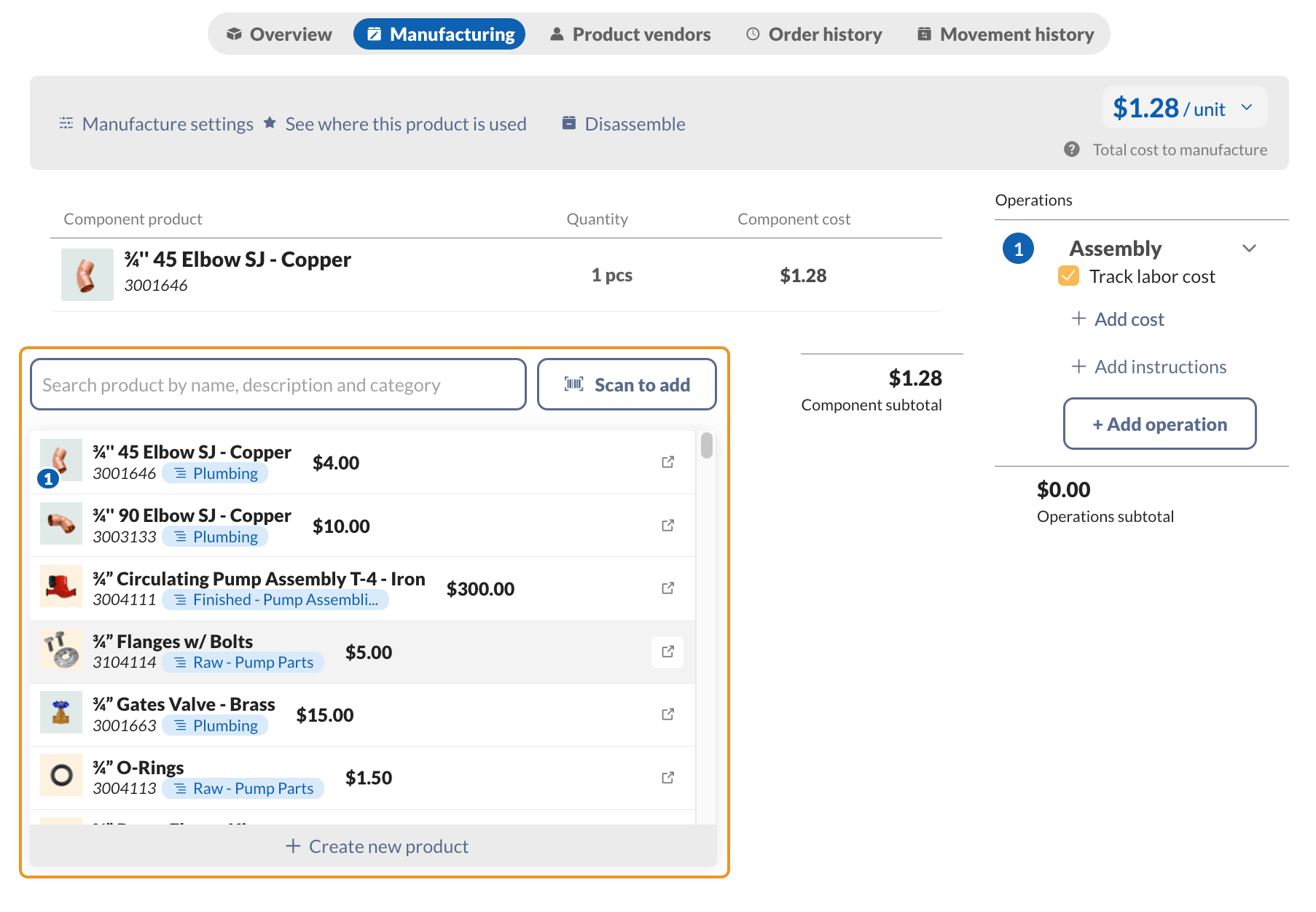Click the Add operation button
The height and width of the screenshot is (912, 1316).
click(x=1159, y=424)
